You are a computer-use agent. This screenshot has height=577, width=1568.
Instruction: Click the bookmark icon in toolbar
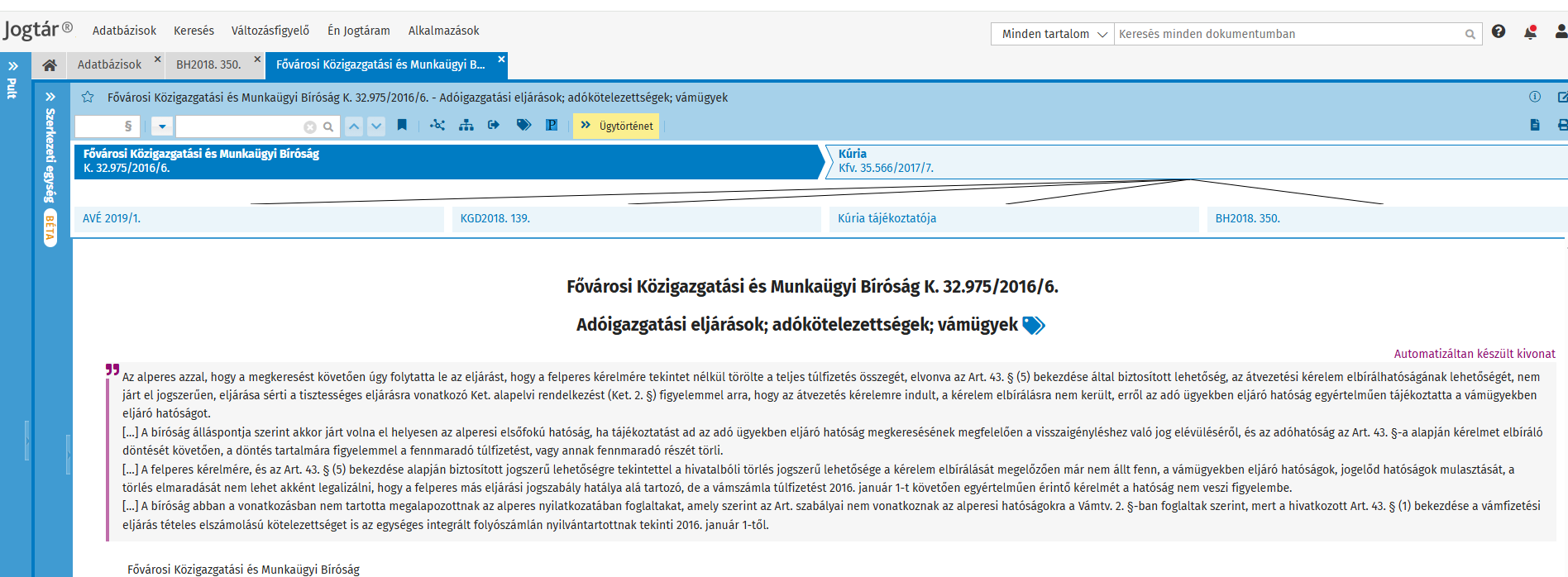pyautogui.click(x=402, y=126)
